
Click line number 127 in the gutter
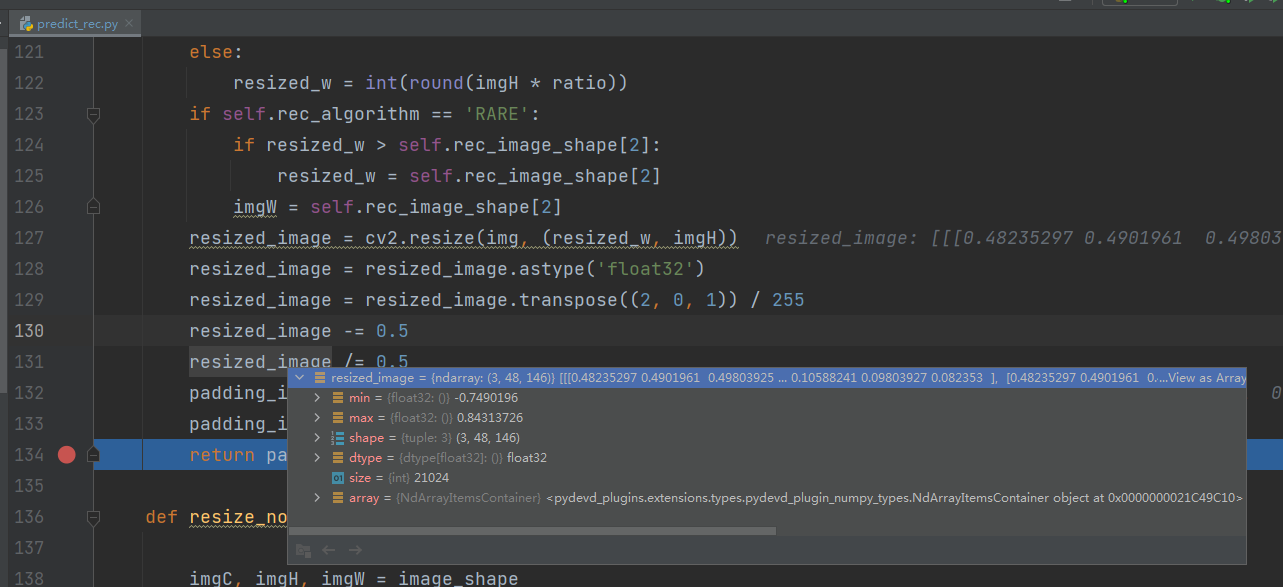pyautogui.click(x=28, y=238)
